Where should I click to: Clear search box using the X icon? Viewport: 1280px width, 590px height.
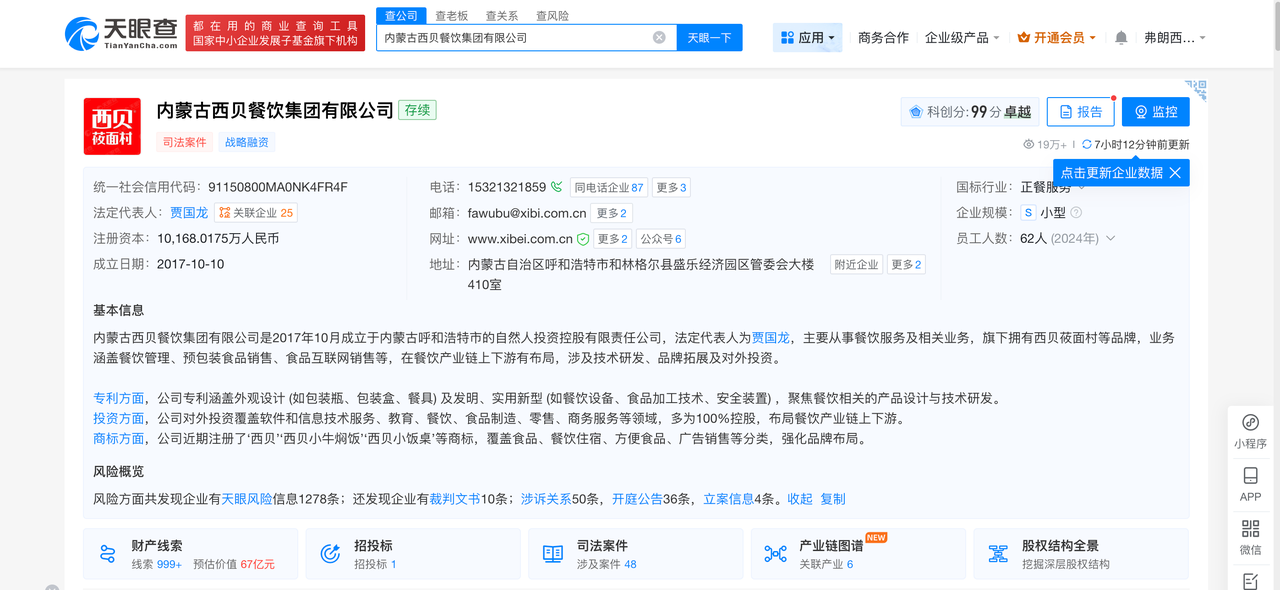(x=659, y=37)
